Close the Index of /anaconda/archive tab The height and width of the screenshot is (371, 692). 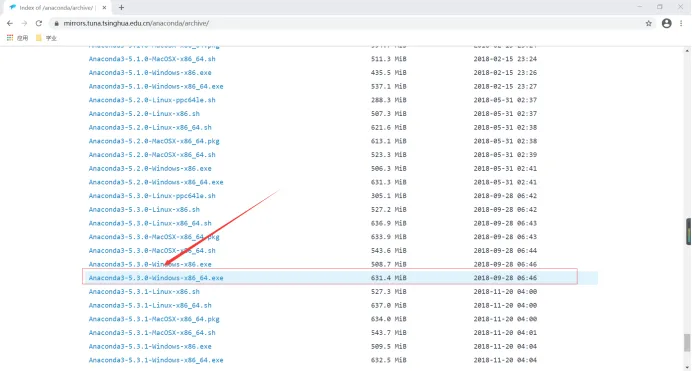pos(105,7)
